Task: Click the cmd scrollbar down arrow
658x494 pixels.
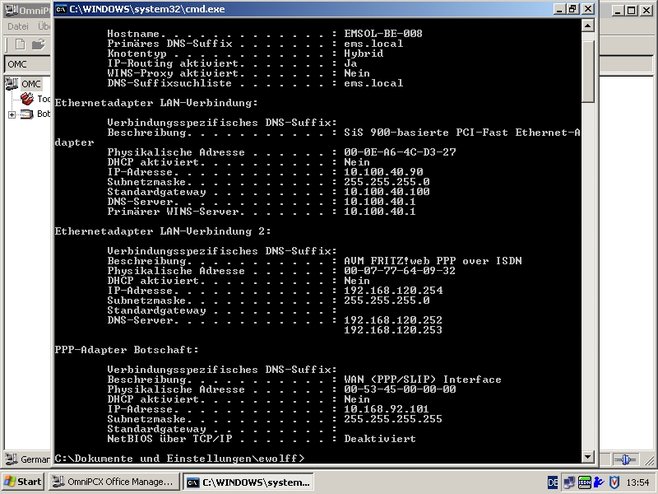Action: tap(588, 457)
